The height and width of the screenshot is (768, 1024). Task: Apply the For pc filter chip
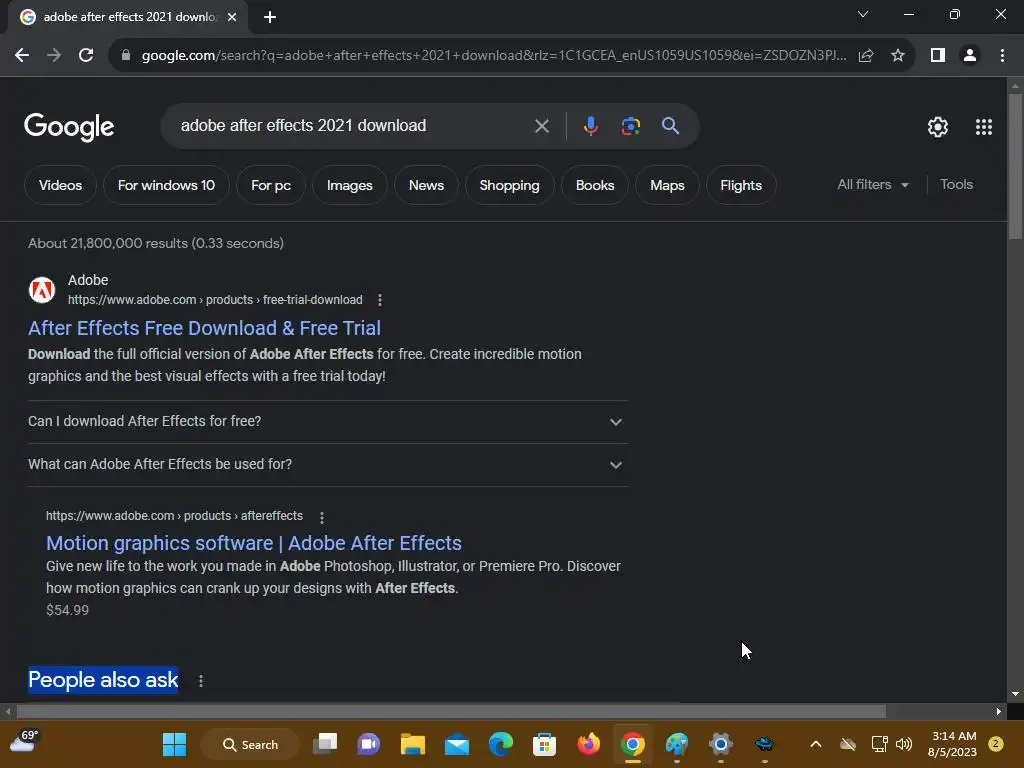coord(271,185)
